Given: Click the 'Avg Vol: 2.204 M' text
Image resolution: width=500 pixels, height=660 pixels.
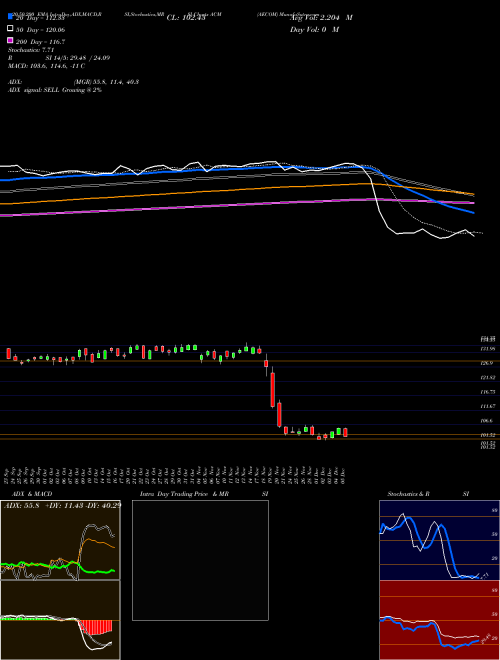Looking at the screenshot, I should tap(321, 18).
